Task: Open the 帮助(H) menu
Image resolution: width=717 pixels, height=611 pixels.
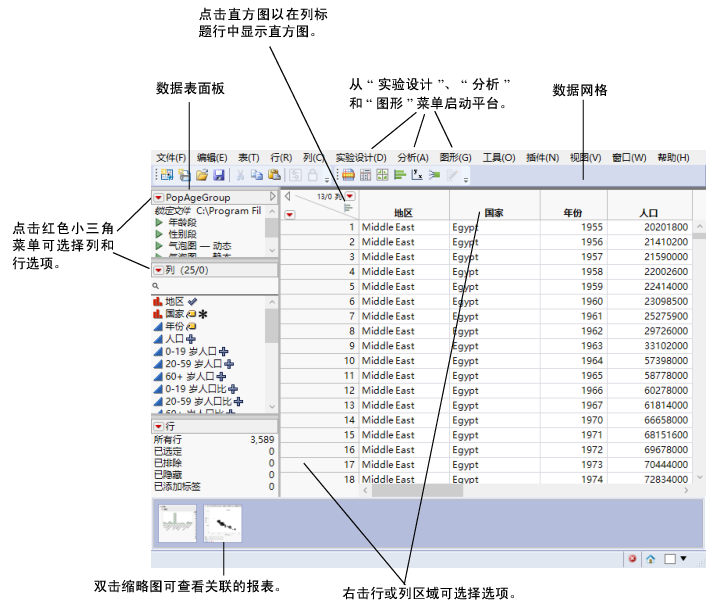Action: (x=674, y=158)
